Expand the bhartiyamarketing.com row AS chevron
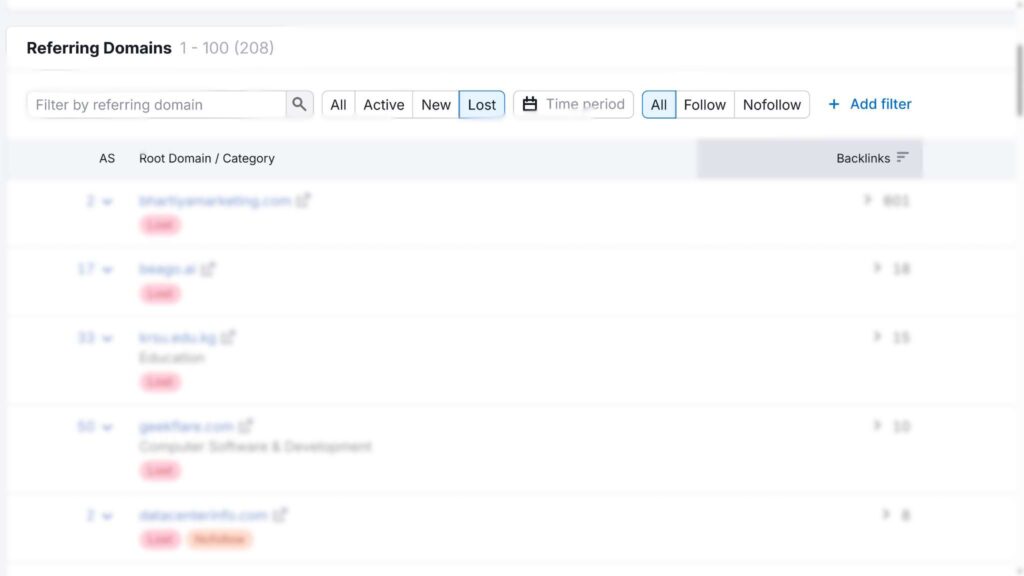This screenshot has width=1024, height=576. [x=107, y=202]
